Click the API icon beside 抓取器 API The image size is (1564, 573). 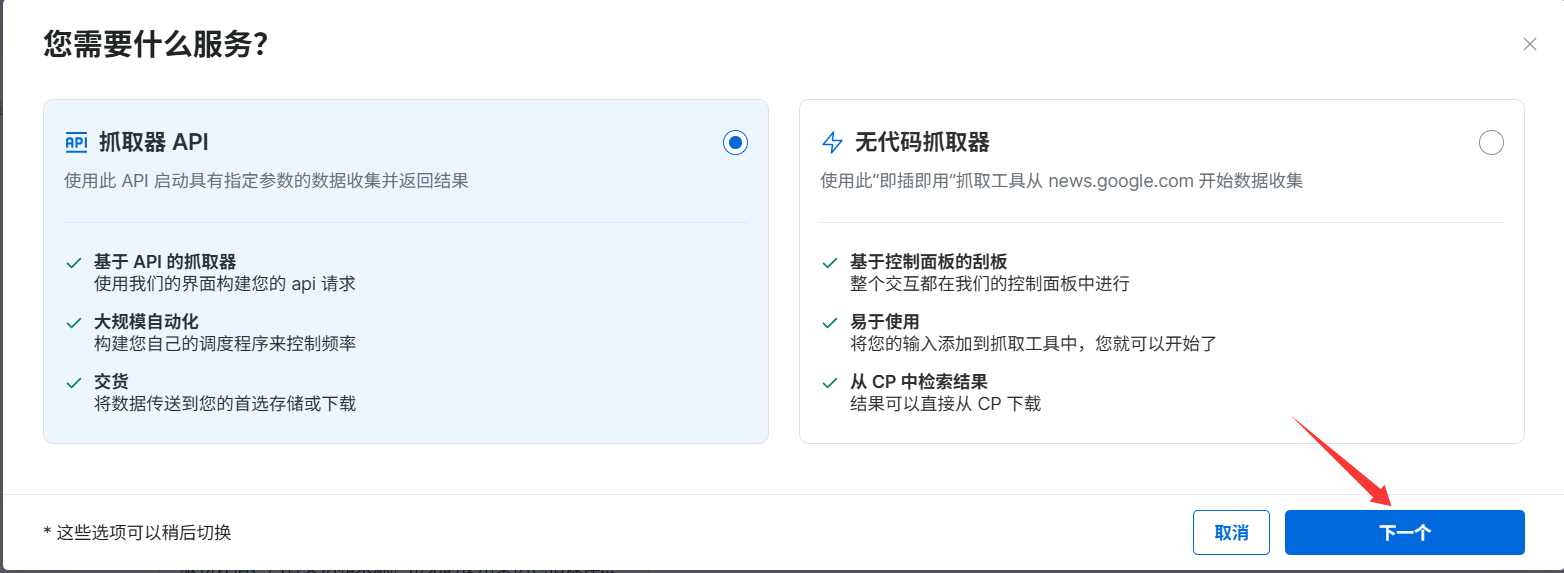point(76,142)
